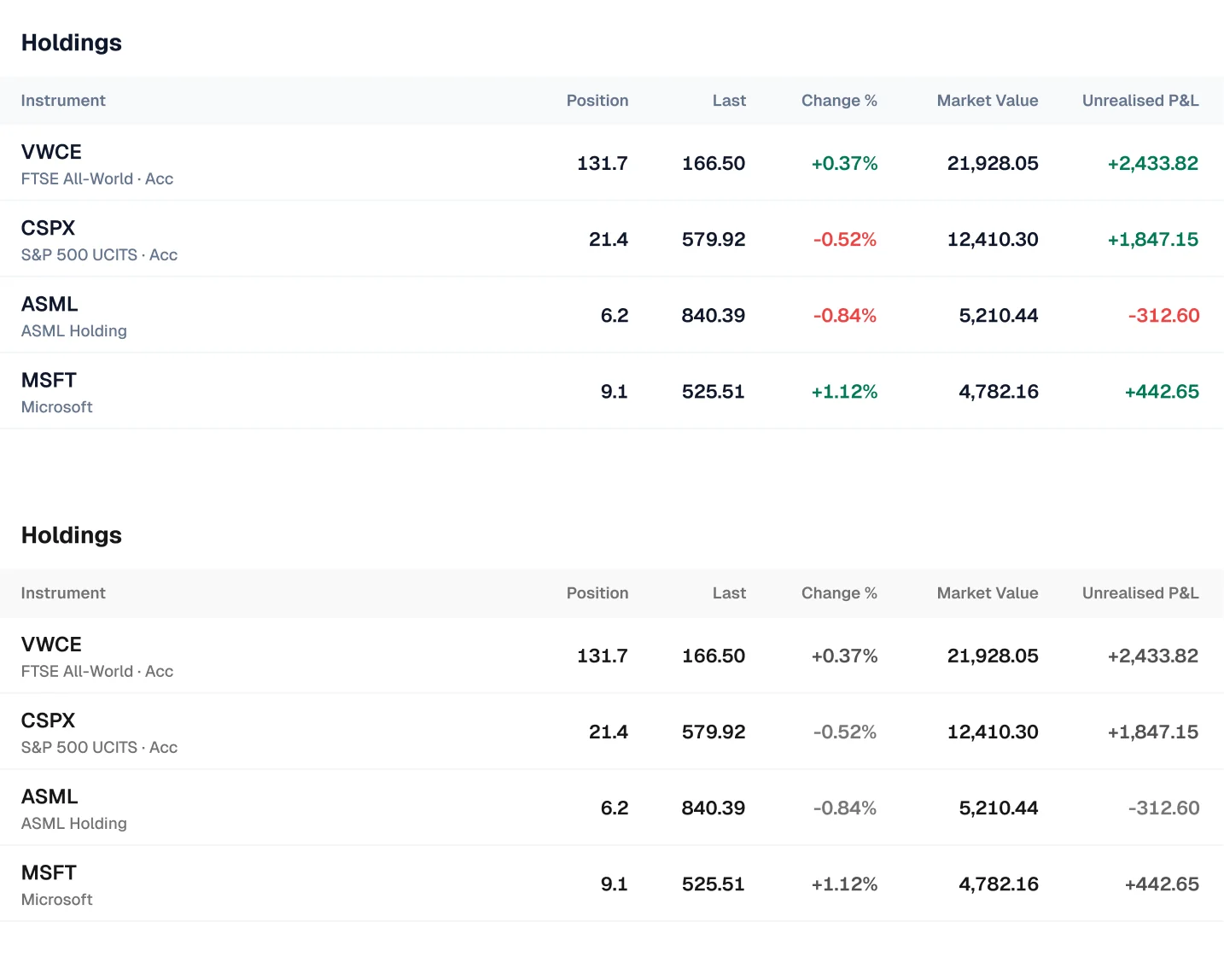This screenshot has width=1224, height=980.
Task: Click 21,928.05 market value in the grayscale table
Action: (x=993, y=656)
